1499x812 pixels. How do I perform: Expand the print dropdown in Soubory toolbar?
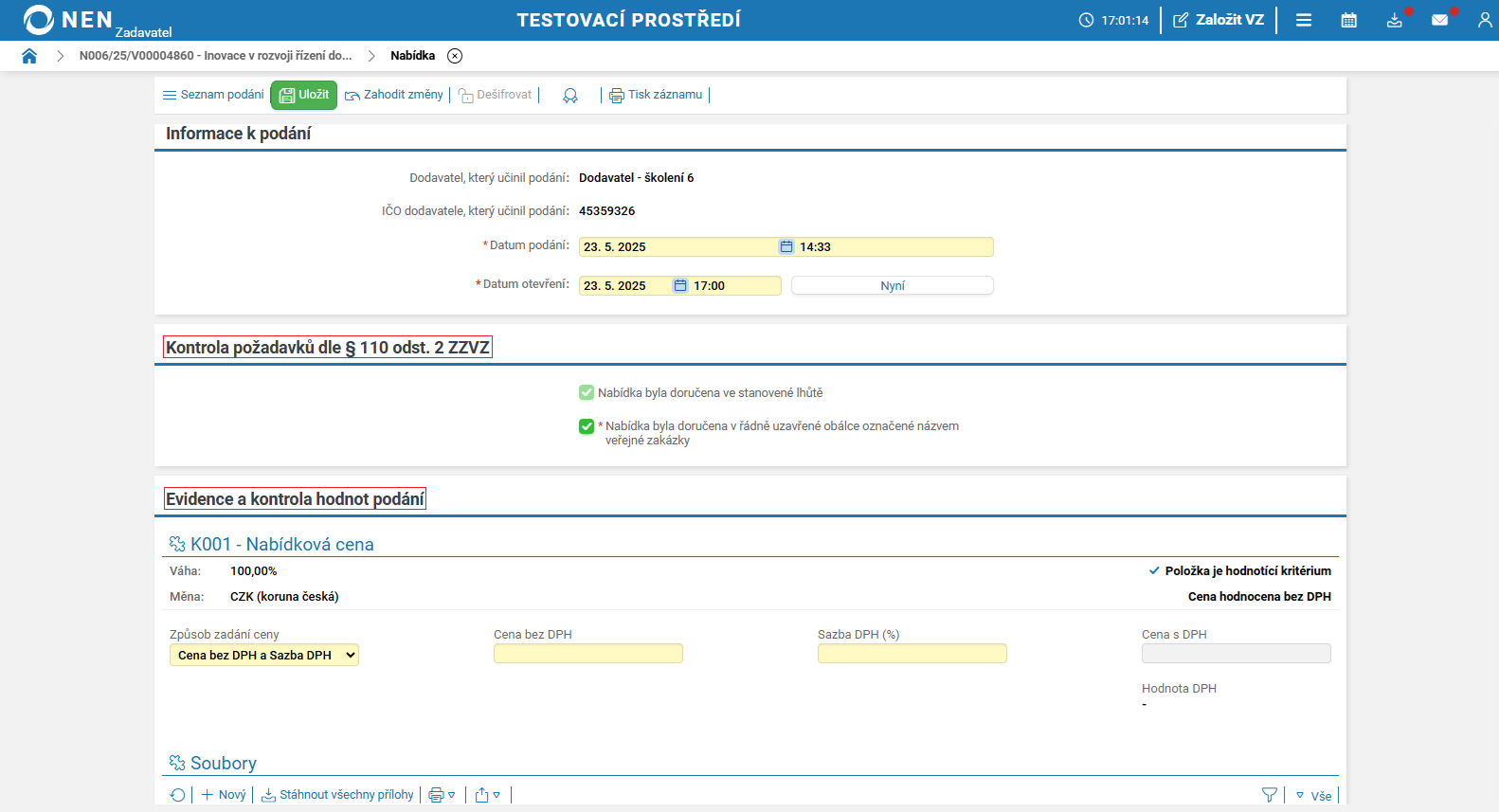click(x=442, y=795)
